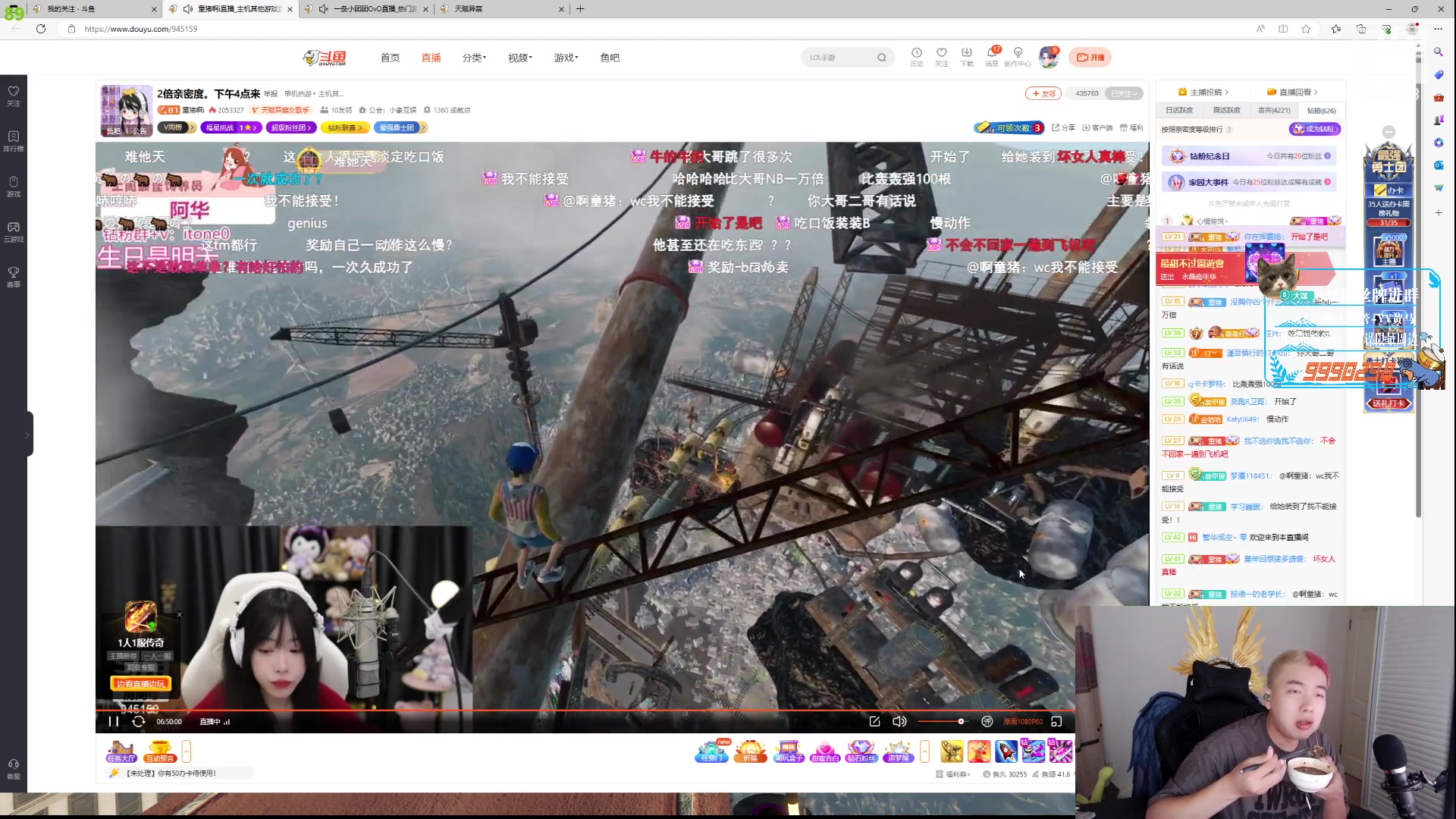Add page to favorites star icon
Screen dimensions: 1456x819
(1306, 29)
